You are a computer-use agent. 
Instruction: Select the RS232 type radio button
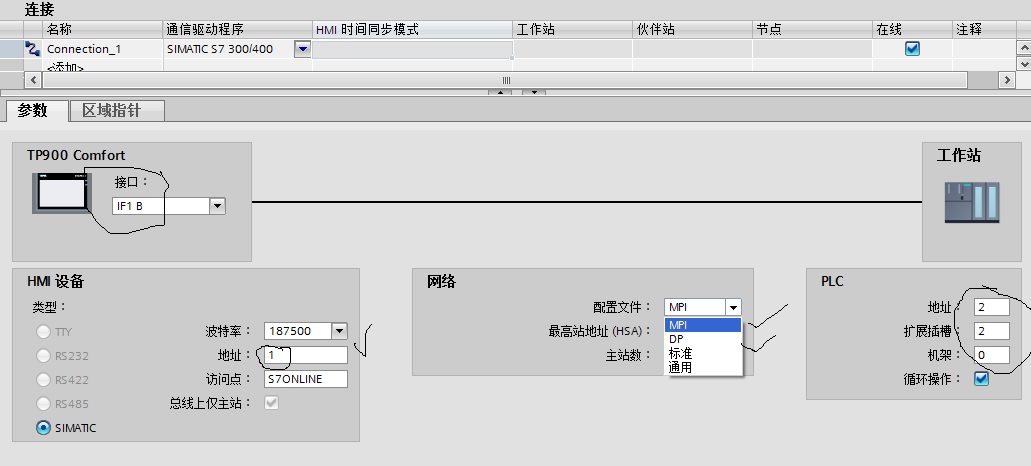point(43,356)
